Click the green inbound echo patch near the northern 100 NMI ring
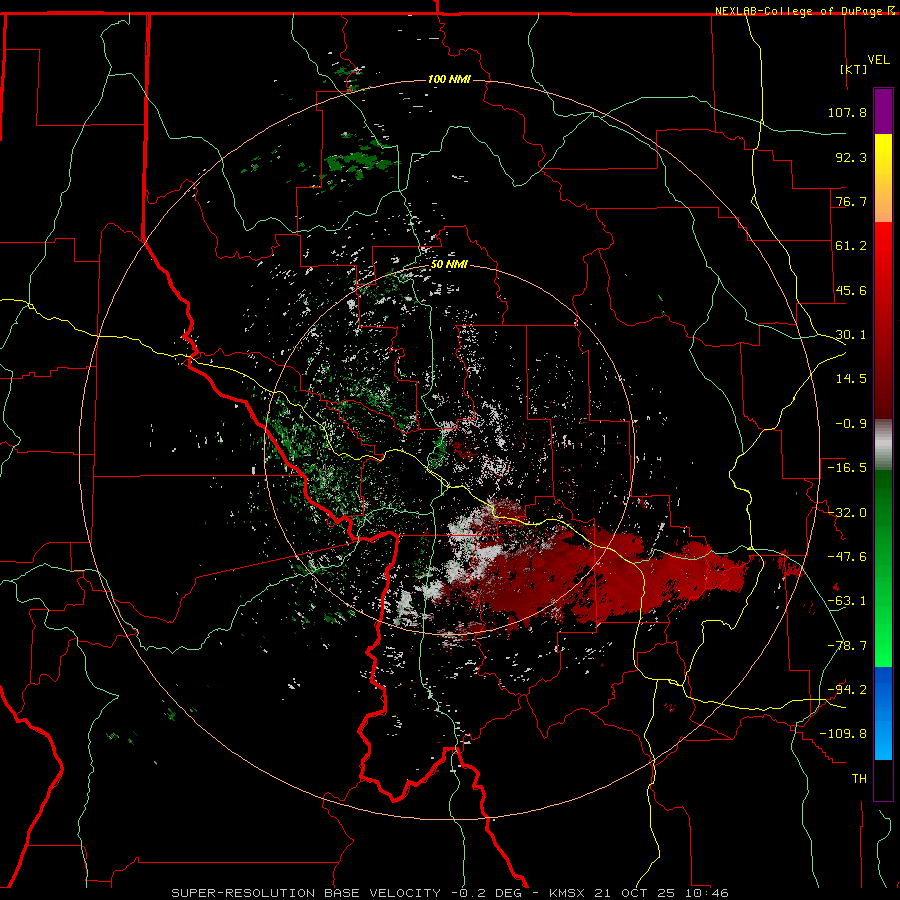The image size is (900, 900). tap(359, 162)
